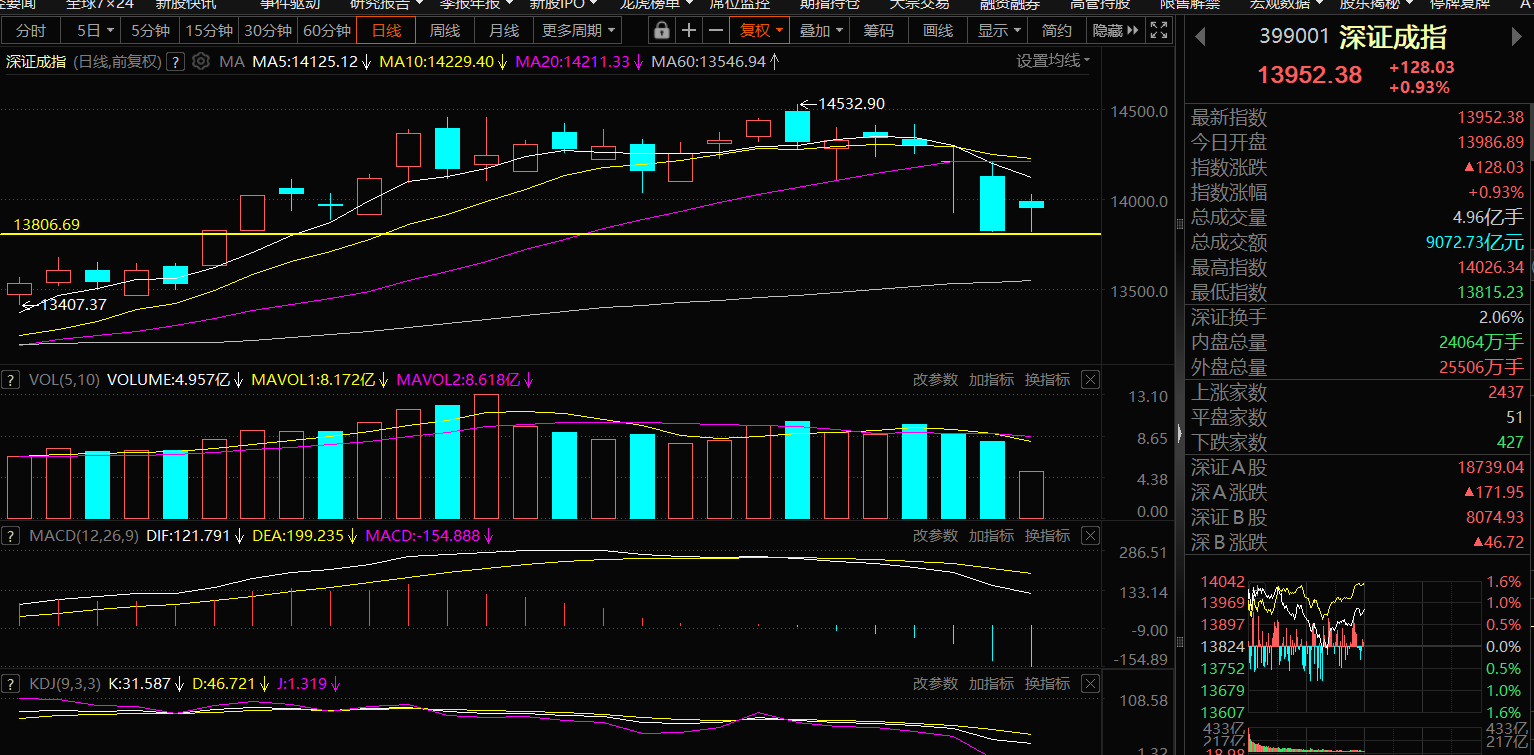Open the 5日 dropdown

(x=95, y=30)
